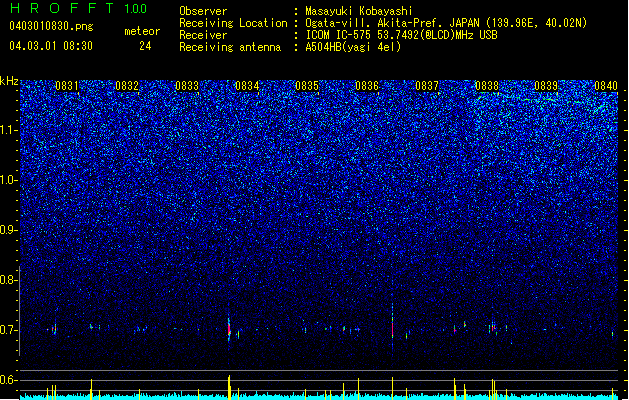Screen dimensions: 629x400
Task: Click the 0.6 kHz frequency label
Action: [x=9, y=380]
